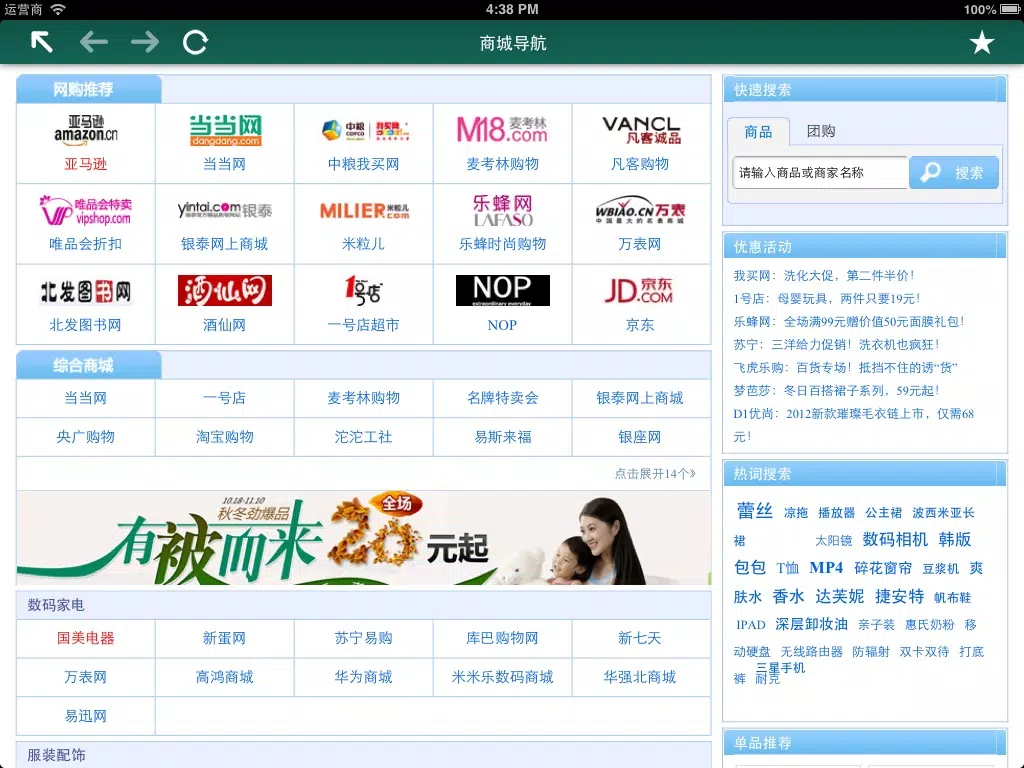Open the 1号店 logo
This screenshot has height=768, width=1024.
pos(363,291)
